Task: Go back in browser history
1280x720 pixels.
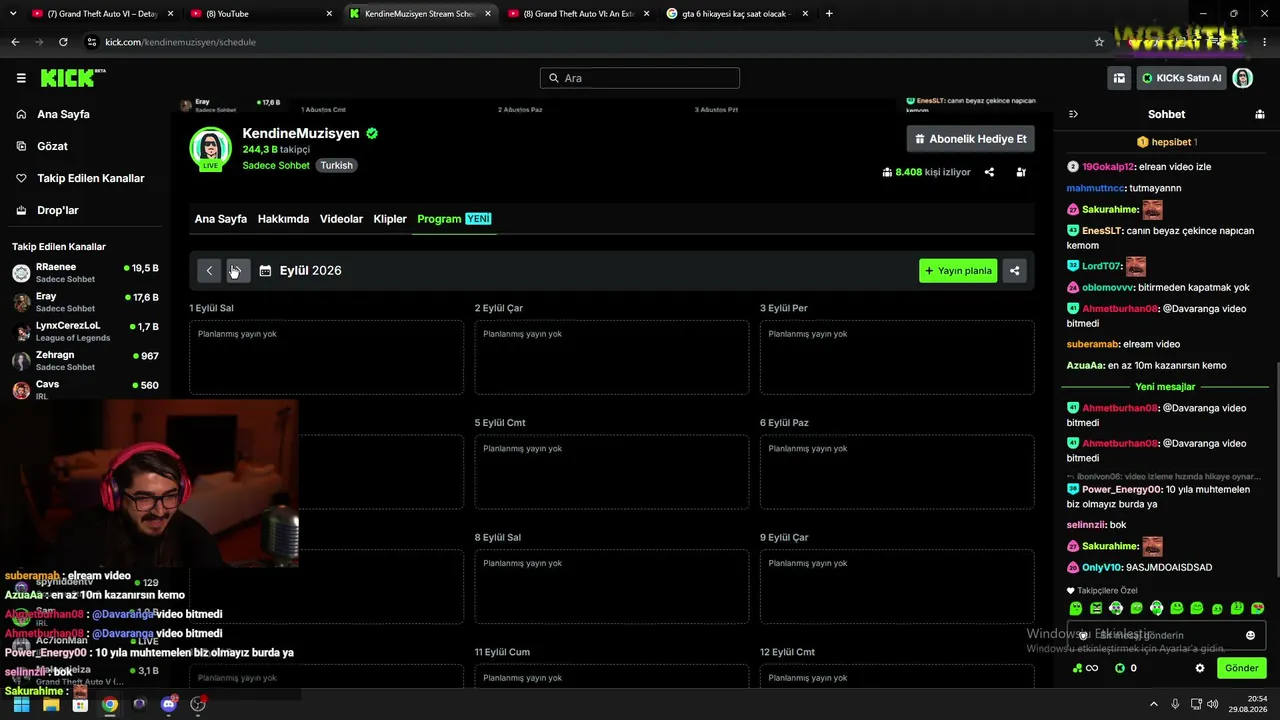Action: pos(15,42)
